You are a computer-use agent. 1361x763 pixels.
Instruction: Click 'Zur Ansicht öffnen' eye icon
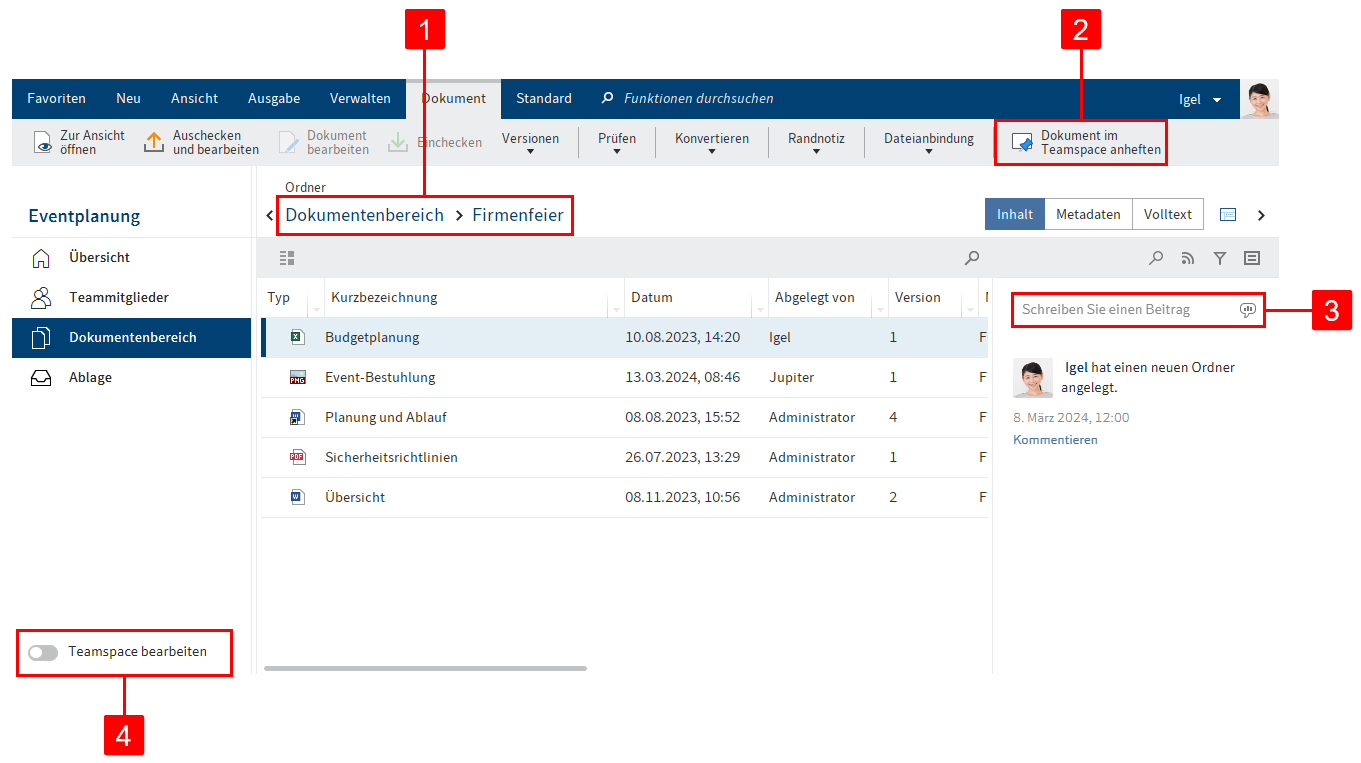(x=43, y=143)
